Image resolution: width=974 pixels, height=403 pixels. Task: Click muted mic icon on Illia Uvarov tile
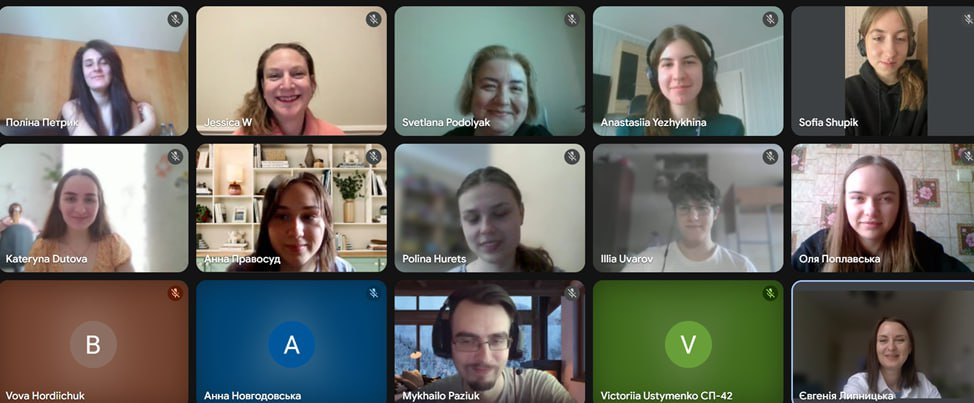(x=770, y=156)
